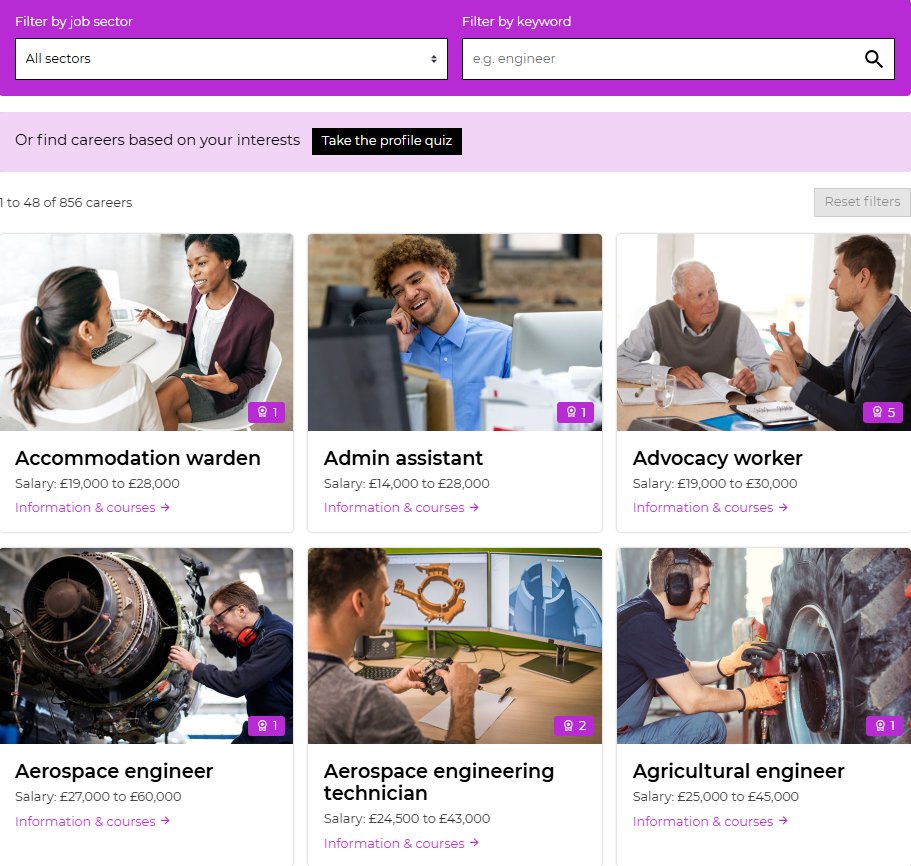Click the Aerospace engineering technician photo
Viewport: 911px width, 866px height.
tap(454, 645)
